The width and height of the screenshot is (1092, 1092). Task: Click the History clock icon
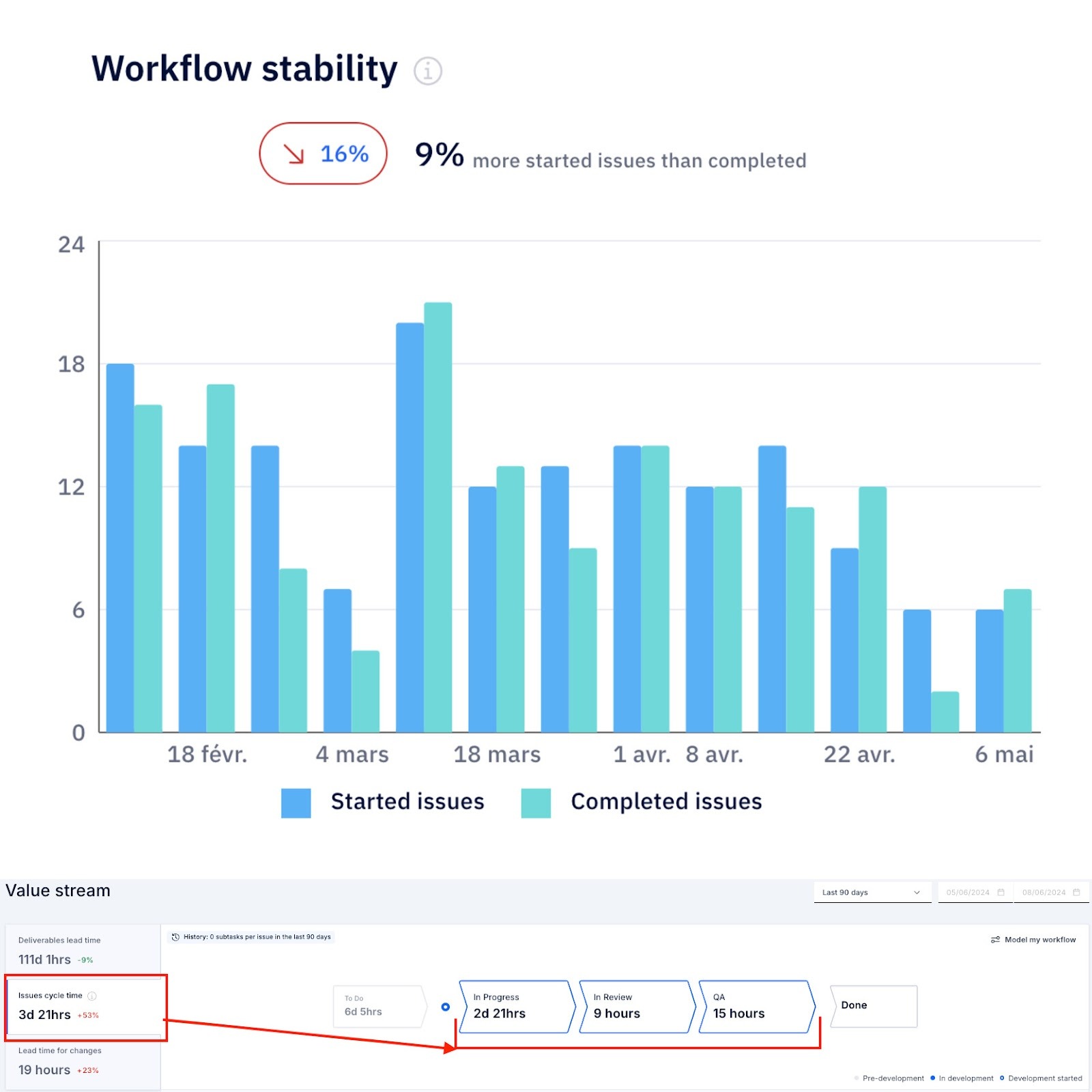coord(175,936)
